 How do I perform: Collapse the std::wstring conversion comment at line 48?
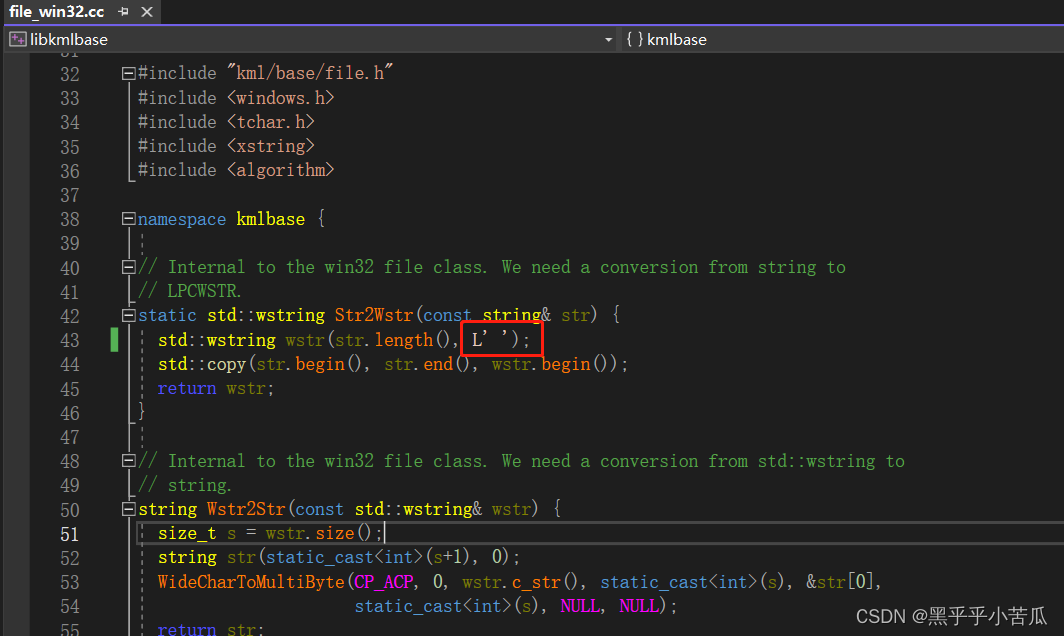click(x=128, y=460)
